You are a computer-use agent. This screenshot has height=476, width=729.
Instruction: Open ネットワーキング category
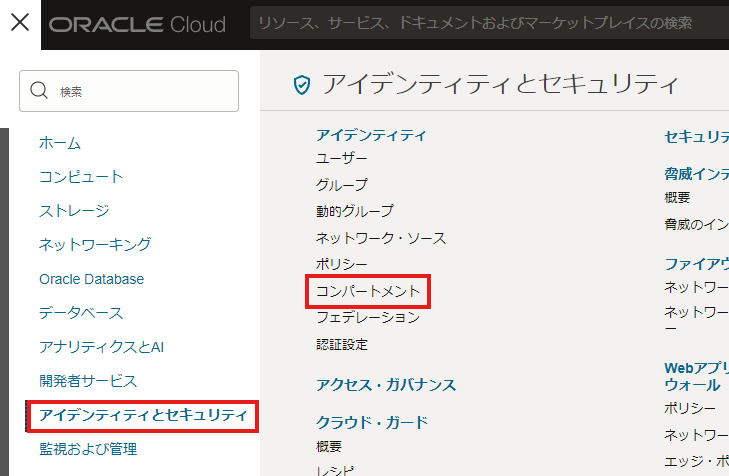[x=95, y=245]
